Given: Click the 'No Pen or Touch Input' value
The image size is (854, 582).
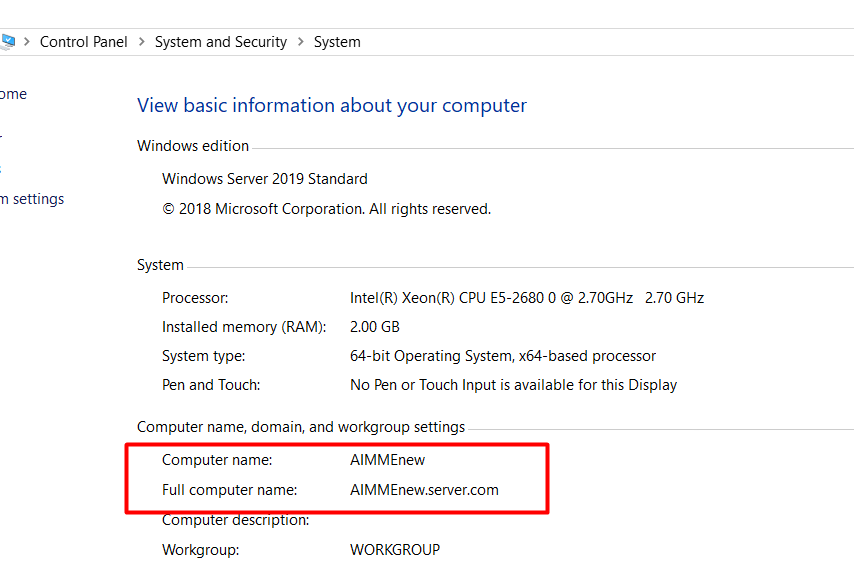Looking at the screenshot, I should (x=513, y=385).
